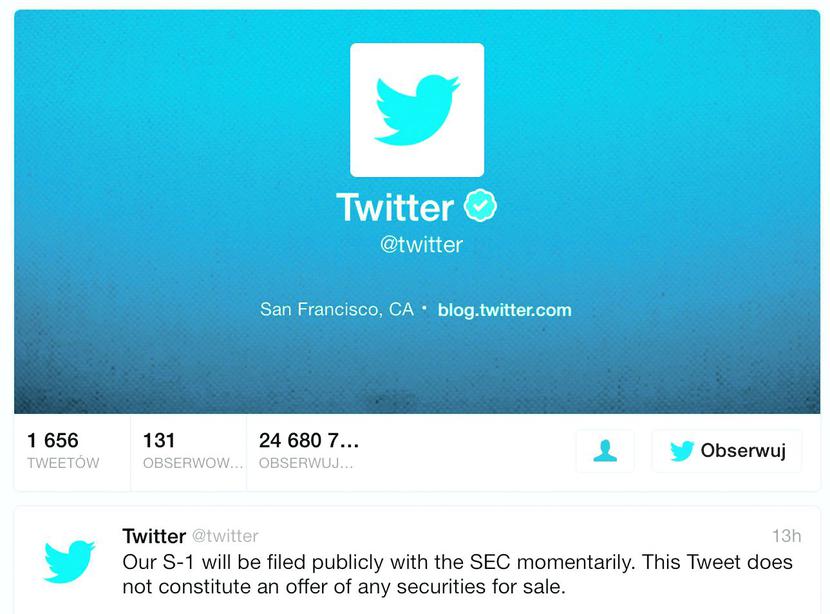830x614 pixels.
Task: Open the blog.twitter.com link
Action: (504, 310)
